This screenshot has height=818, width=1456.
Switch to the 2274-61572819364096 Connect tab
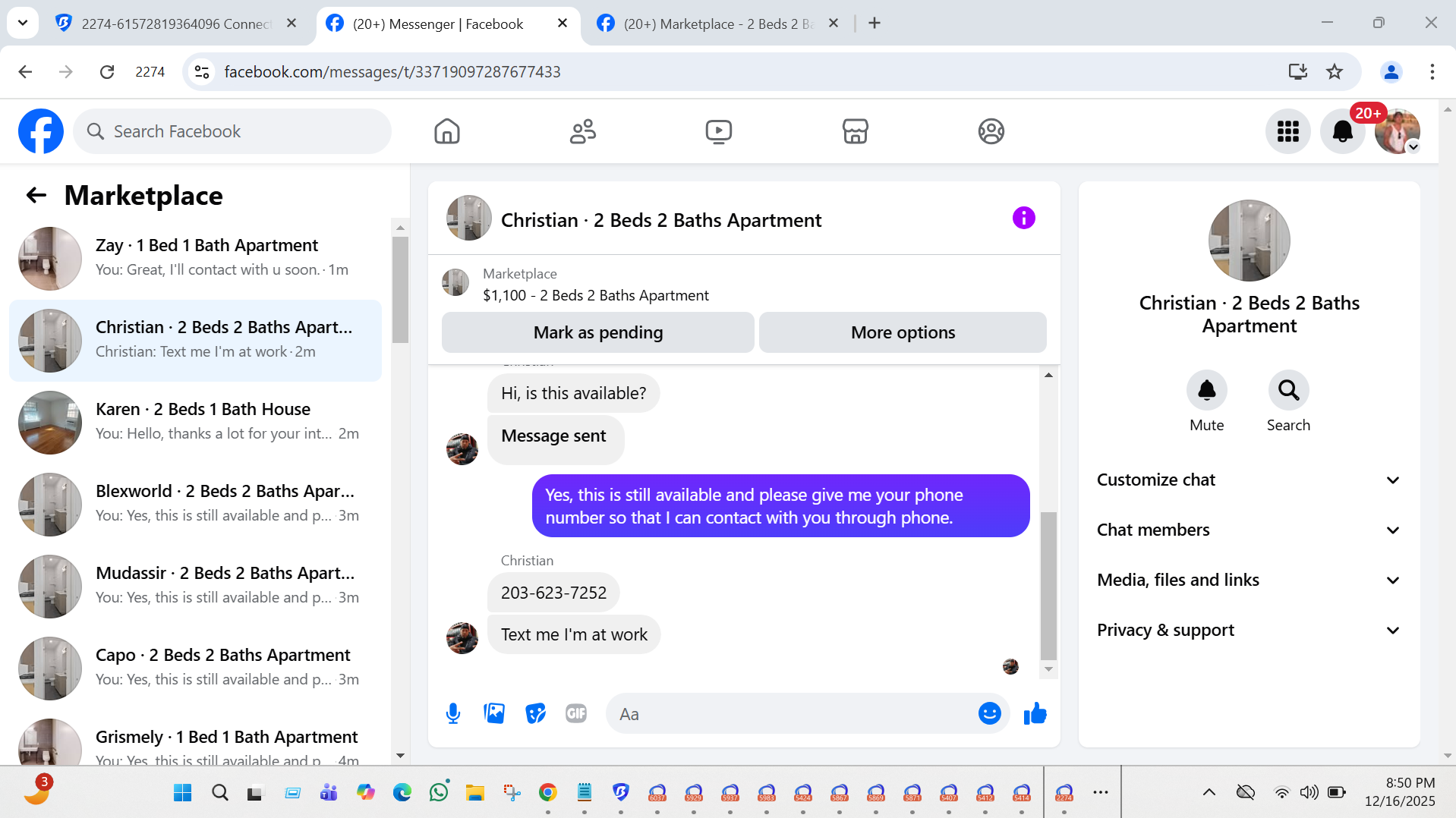click(x=176, y=24)
